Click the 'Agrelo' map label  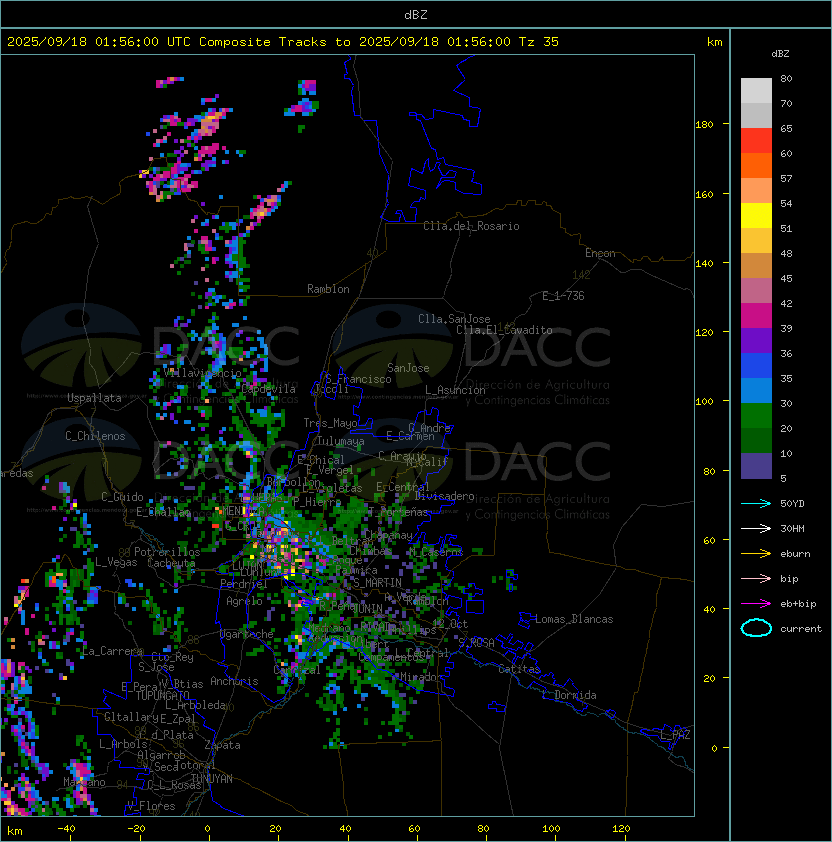(244, 601)
